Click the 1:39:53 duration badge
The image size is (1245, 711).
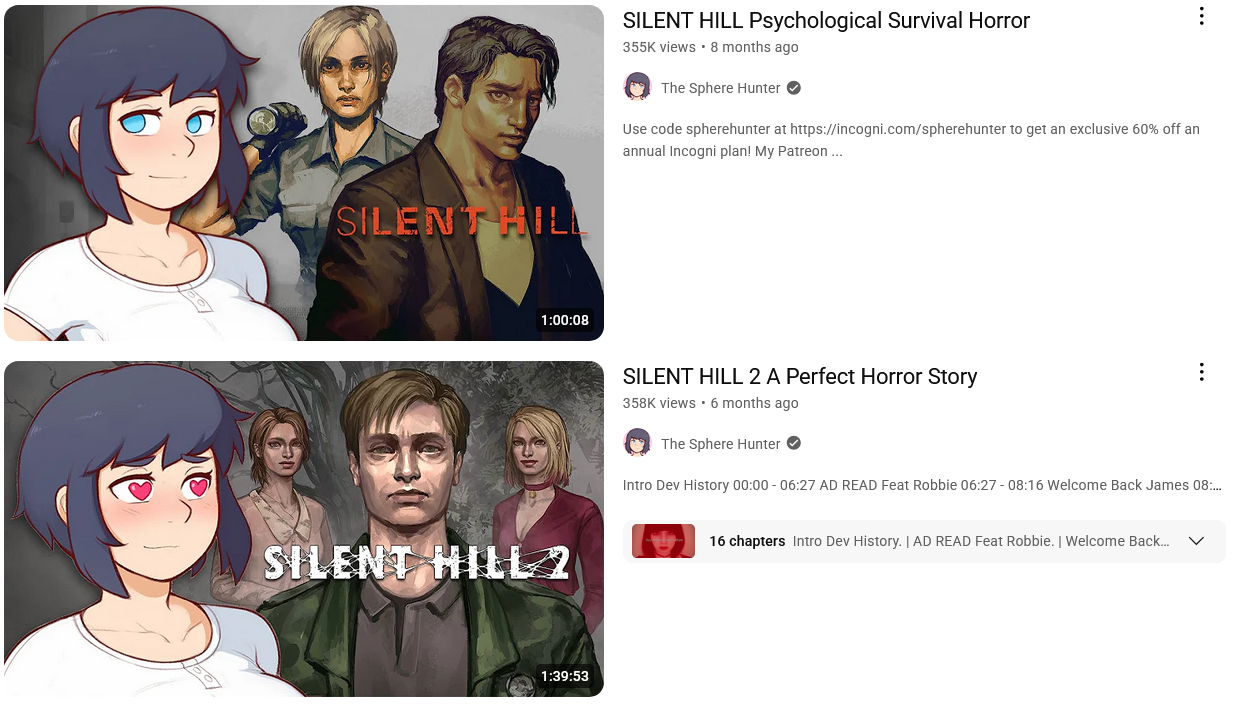coord(565,676)
